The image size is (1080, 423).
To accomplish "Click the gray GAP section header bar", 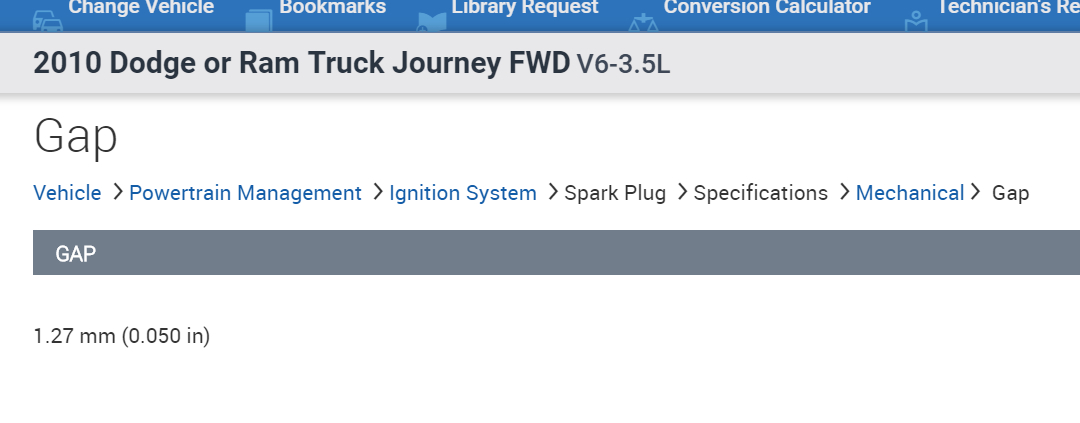I will pos(556,253).
